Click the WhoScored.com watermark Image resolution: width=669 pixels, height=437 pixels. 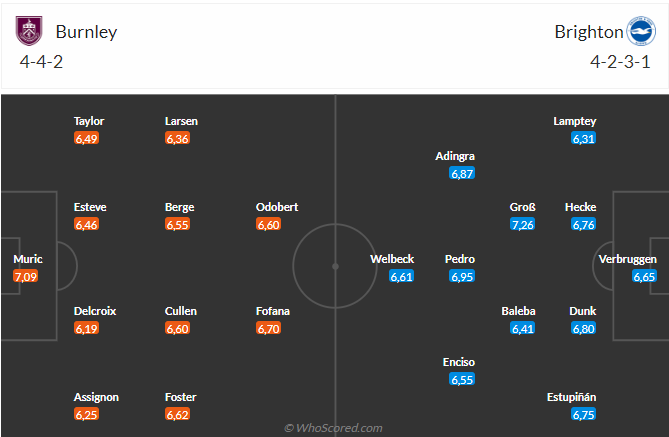[x=335, y=428]
